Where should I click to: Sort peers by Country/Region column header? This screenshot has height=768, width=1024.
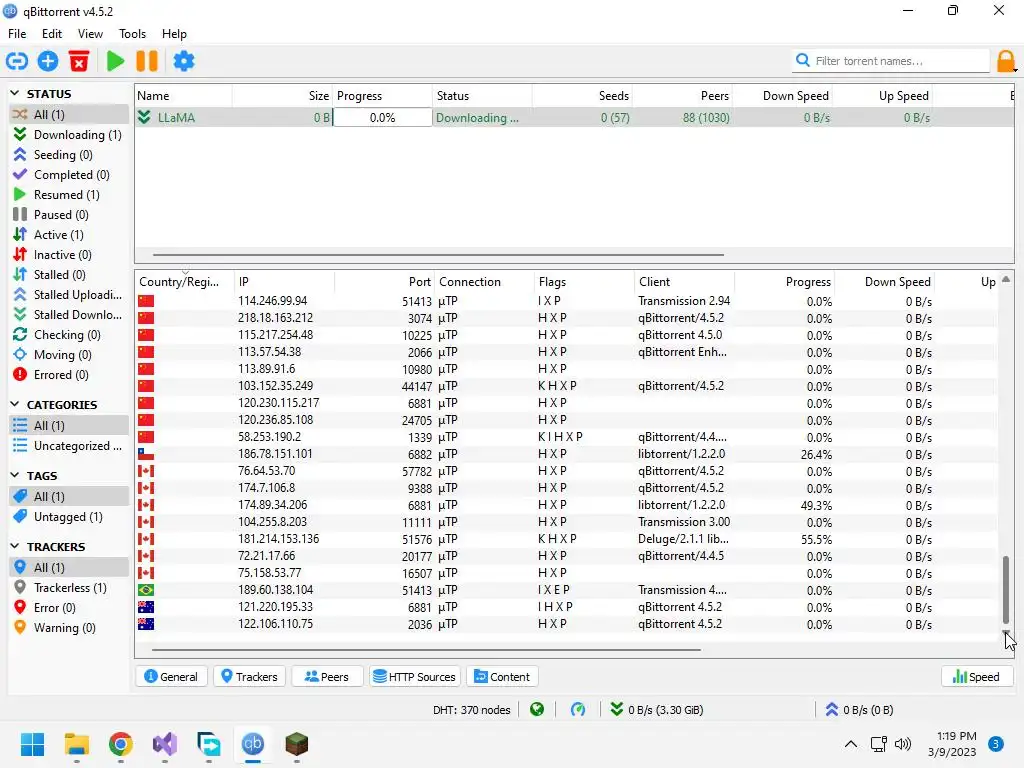184,282
